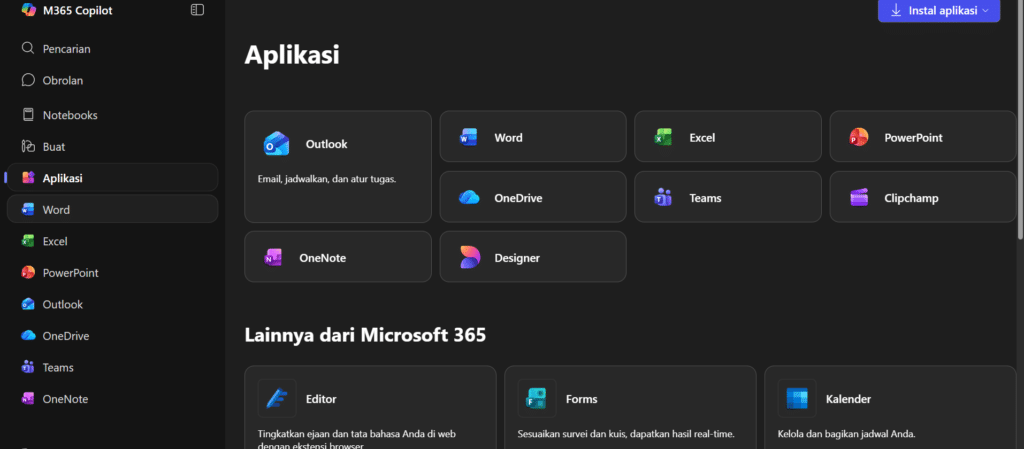Click the OneDrive icon in the app grid
The width and height of the screenshot is (1024, 449).
[469, 197]
